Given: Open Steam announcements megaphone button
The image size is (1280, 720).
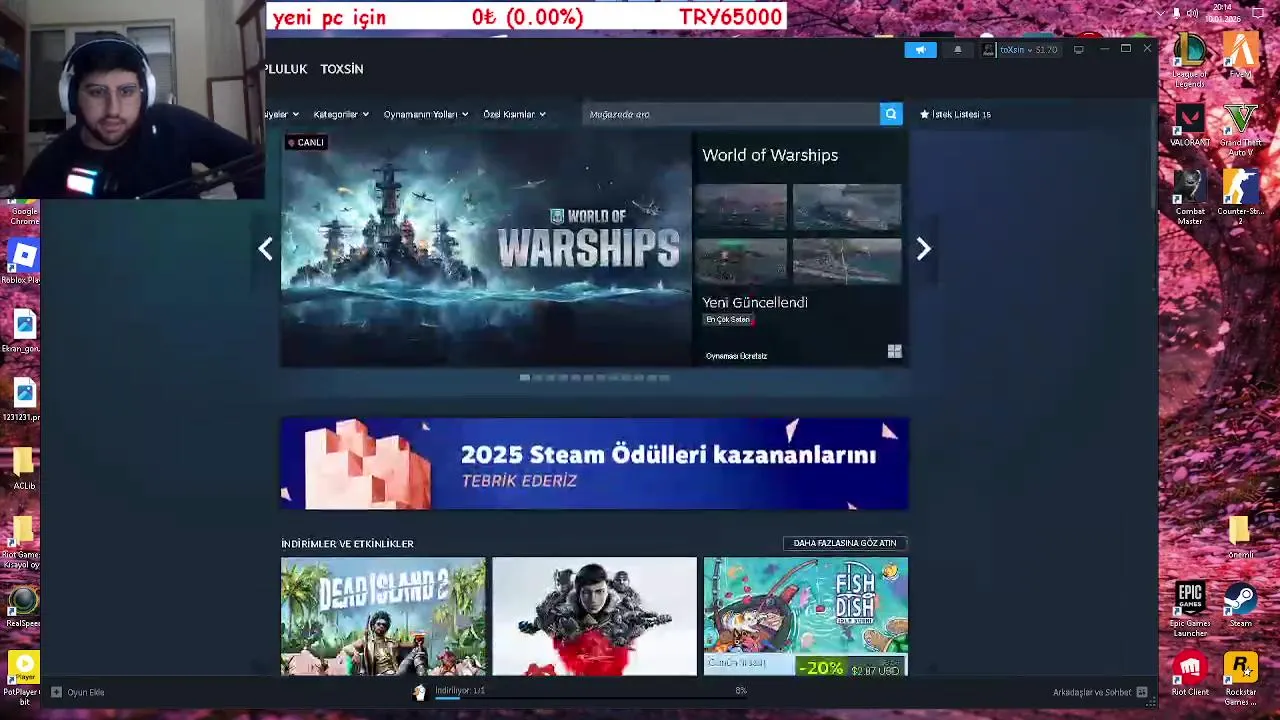Looking at the screenshot, I should point(920,50).
